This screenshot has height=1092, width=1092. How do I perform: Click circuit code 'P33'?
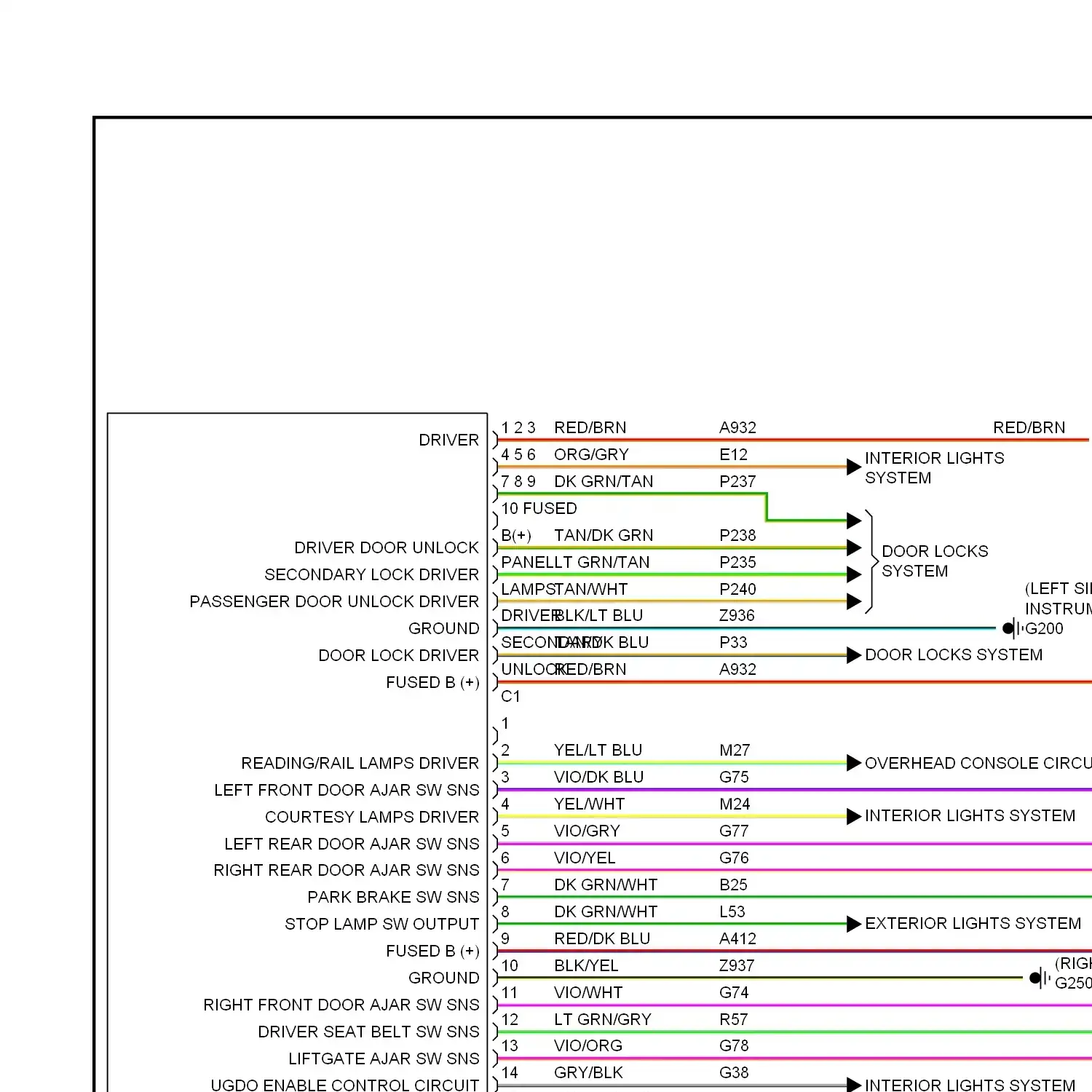coord(733,642)
